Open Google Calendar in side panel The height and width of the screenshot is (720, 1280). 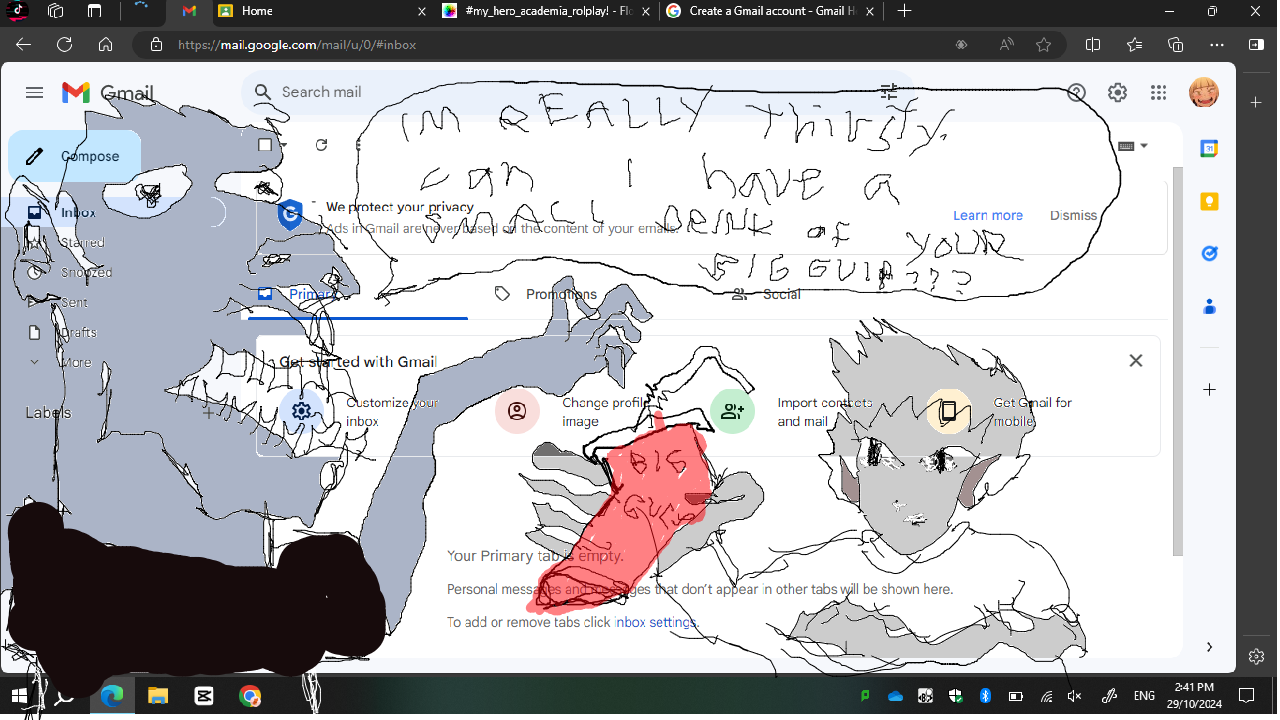click(1209, 149)
